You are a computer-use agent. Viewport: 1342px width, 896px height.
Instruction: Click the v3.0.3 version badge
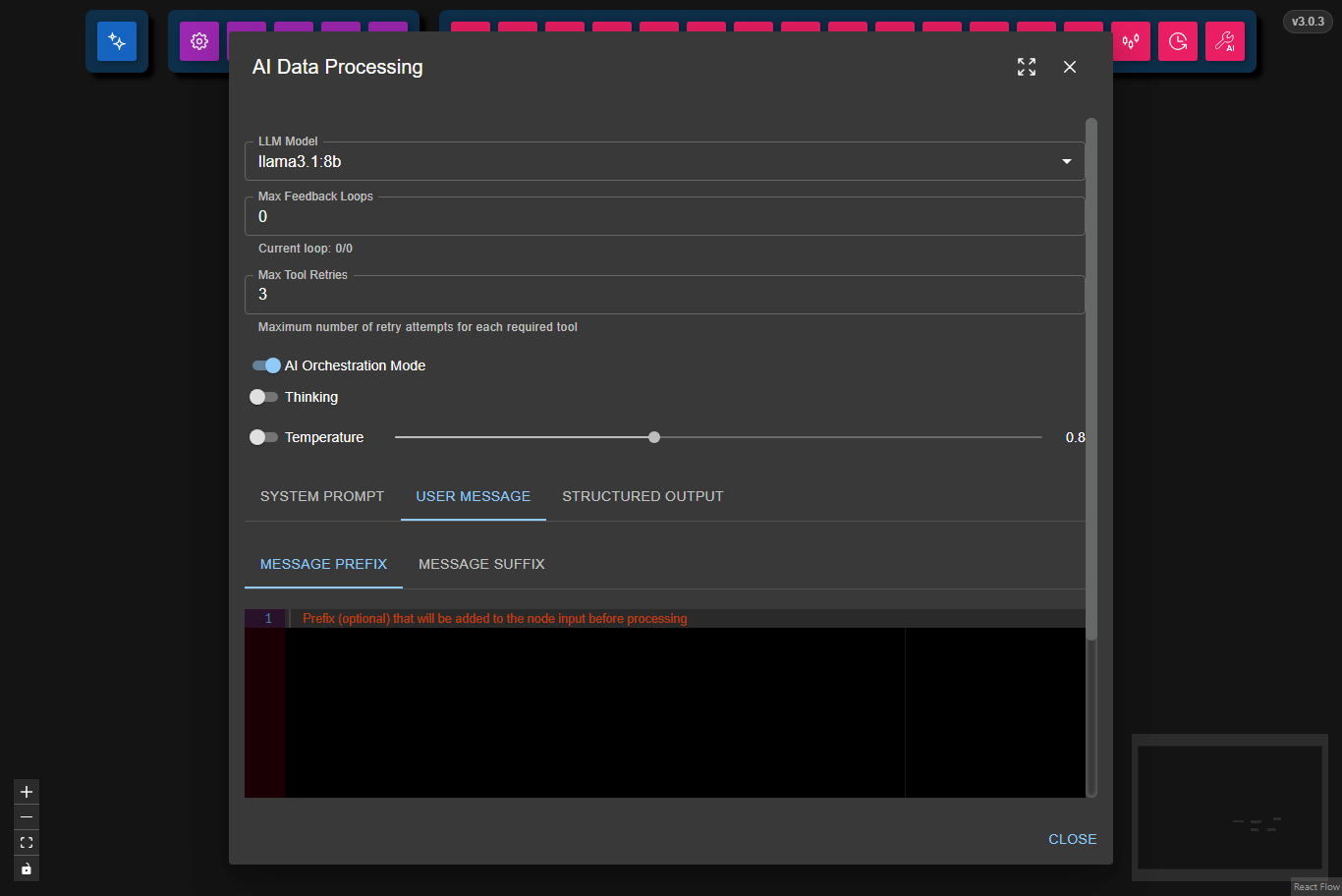pyautogui.click(x=1308, y=22)
